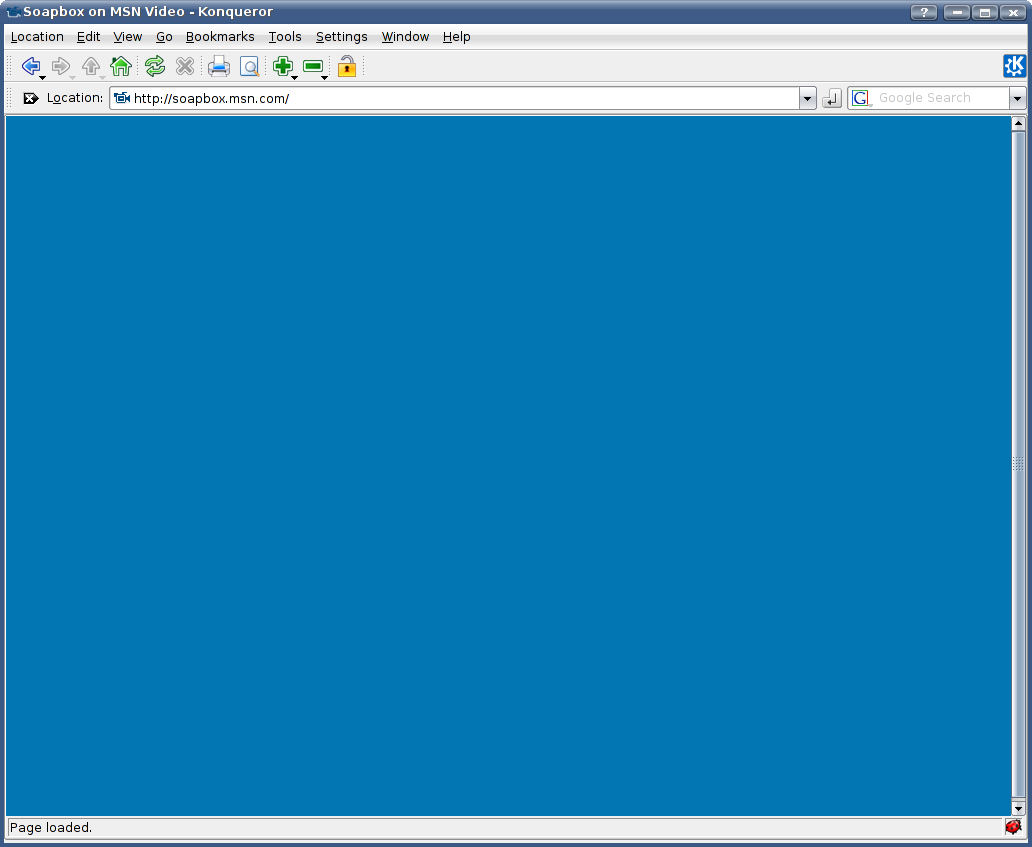Click the red bug icon in the status bar
The height and width of the screenshot is (847, 1032).
(1013, 827)
